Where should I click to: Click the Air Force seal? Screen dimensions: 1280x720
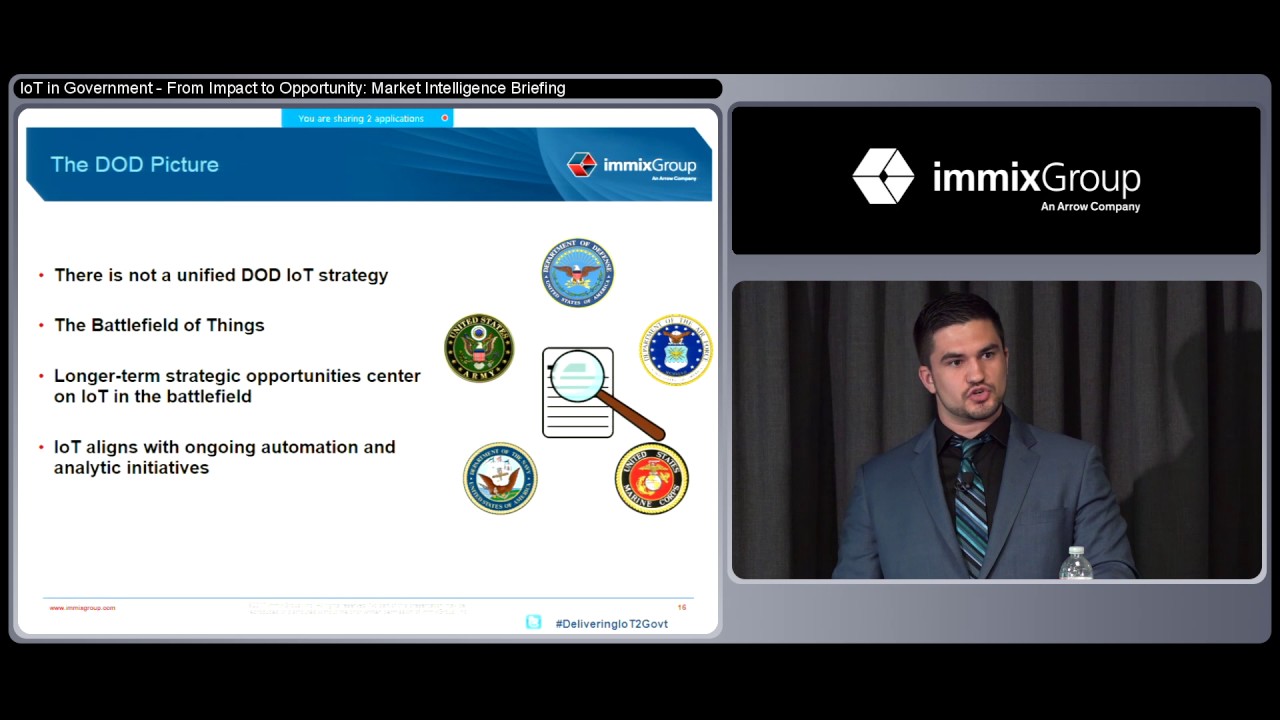click(677, 350)
